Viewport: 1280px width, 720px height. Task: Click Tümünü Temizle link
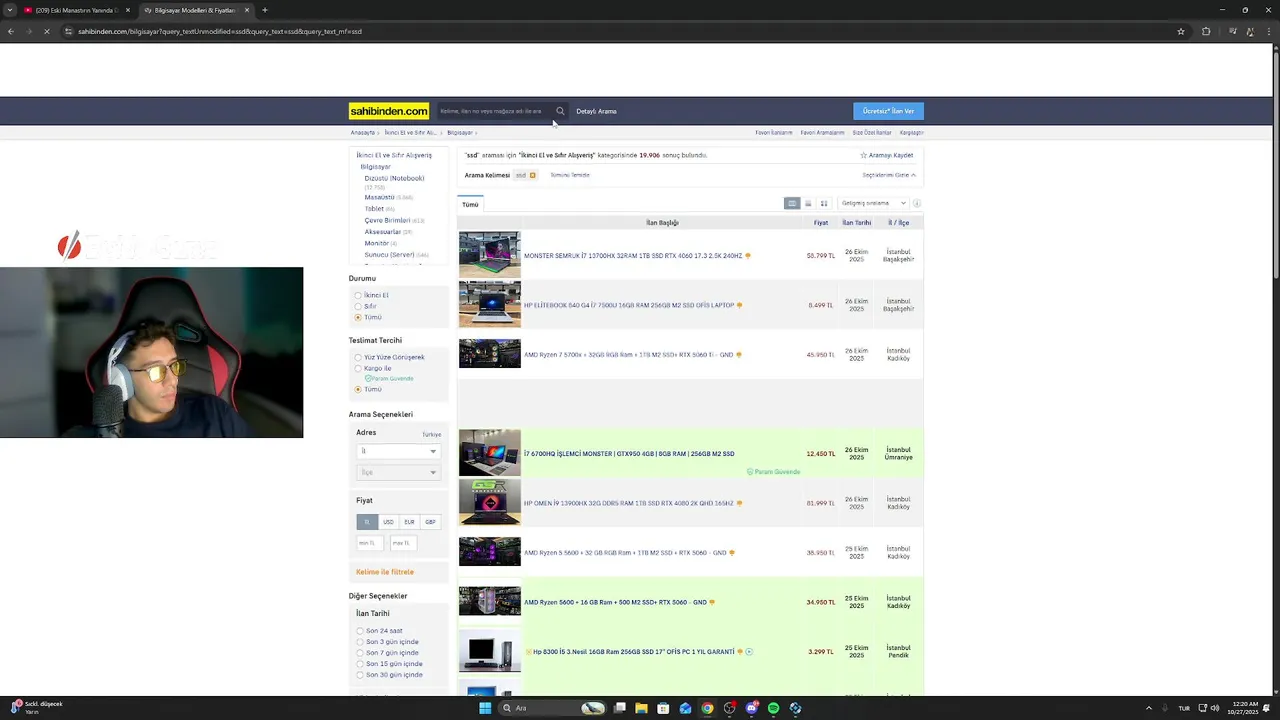[570, 175]
